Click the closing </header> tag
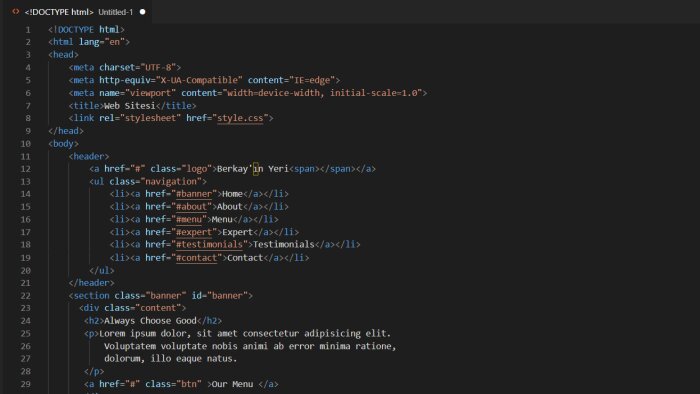700x394 pixels. (92, 282)
